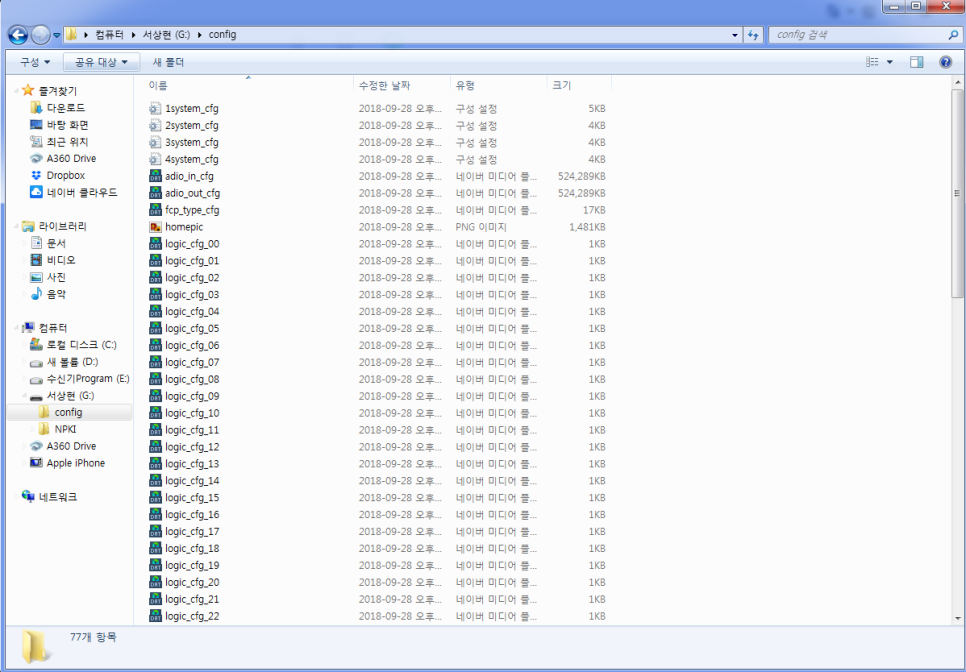Open the 구성 menu

[x=34, y=62]
